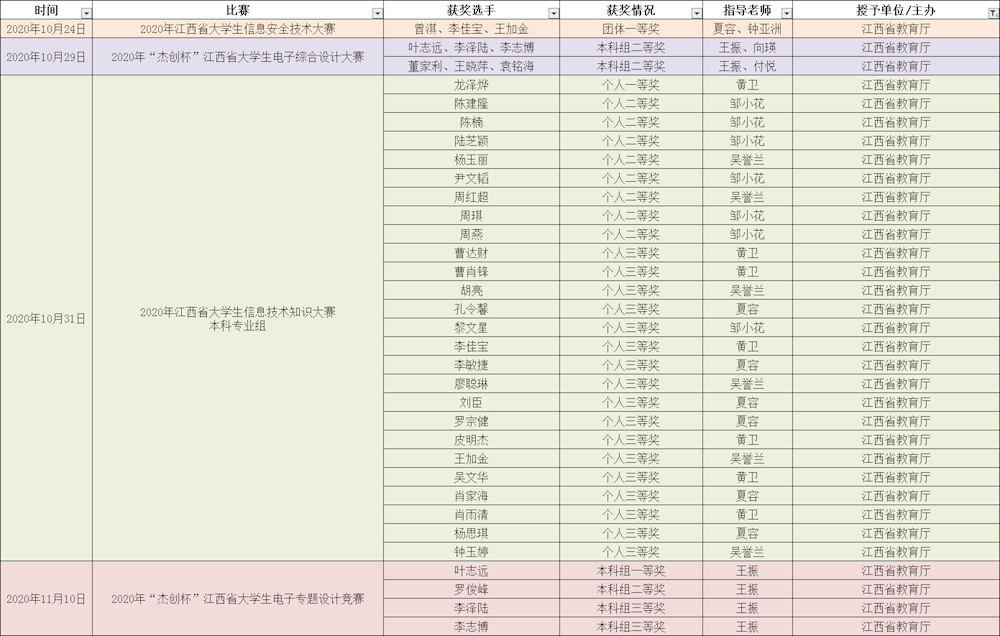Select the 夏容、钟亚洲 instructor cell

[747, 29]
